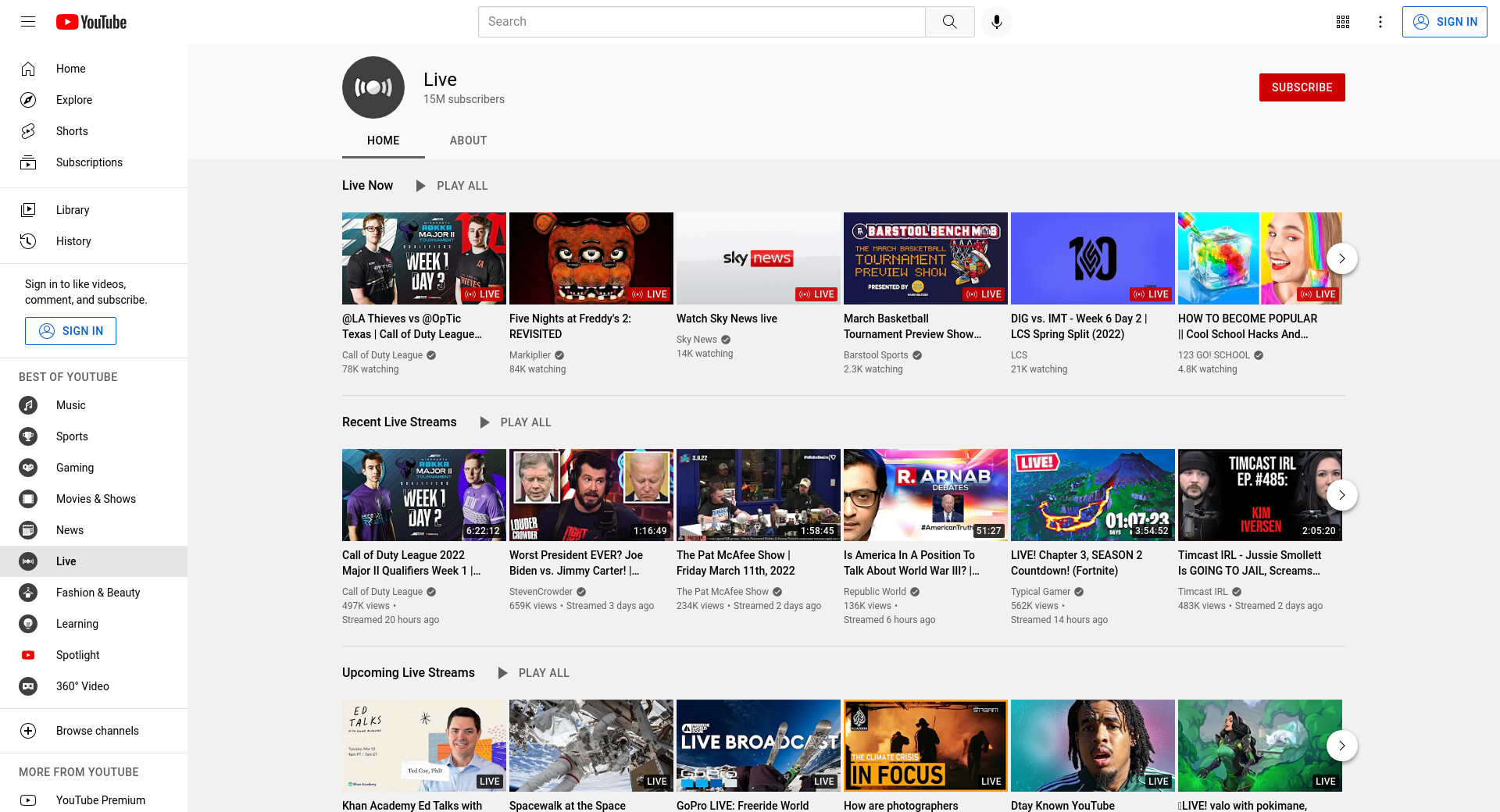Open the Call of Duty League channel under LA Thieves
This screenshot has height=812, width=1500.
click(x=382, y=355)
